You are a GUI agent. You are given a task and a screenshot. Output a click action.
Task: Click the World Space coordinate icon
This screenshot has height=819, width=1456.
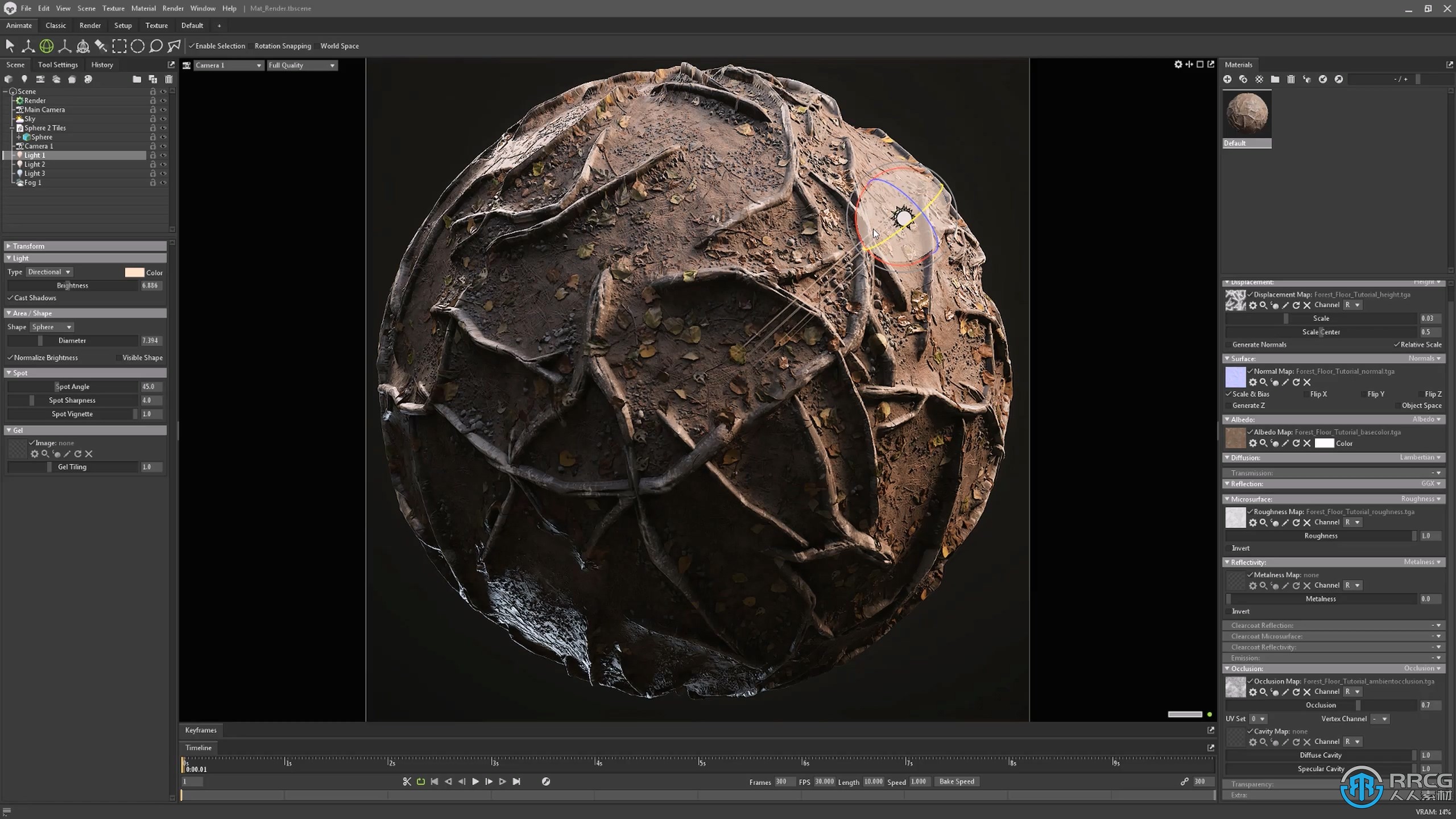point(317,46)
